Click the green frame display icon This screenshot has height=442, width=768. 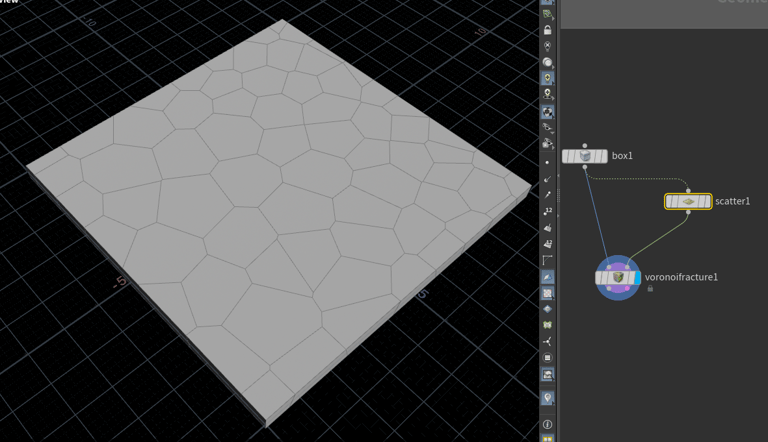pos(548,325)
